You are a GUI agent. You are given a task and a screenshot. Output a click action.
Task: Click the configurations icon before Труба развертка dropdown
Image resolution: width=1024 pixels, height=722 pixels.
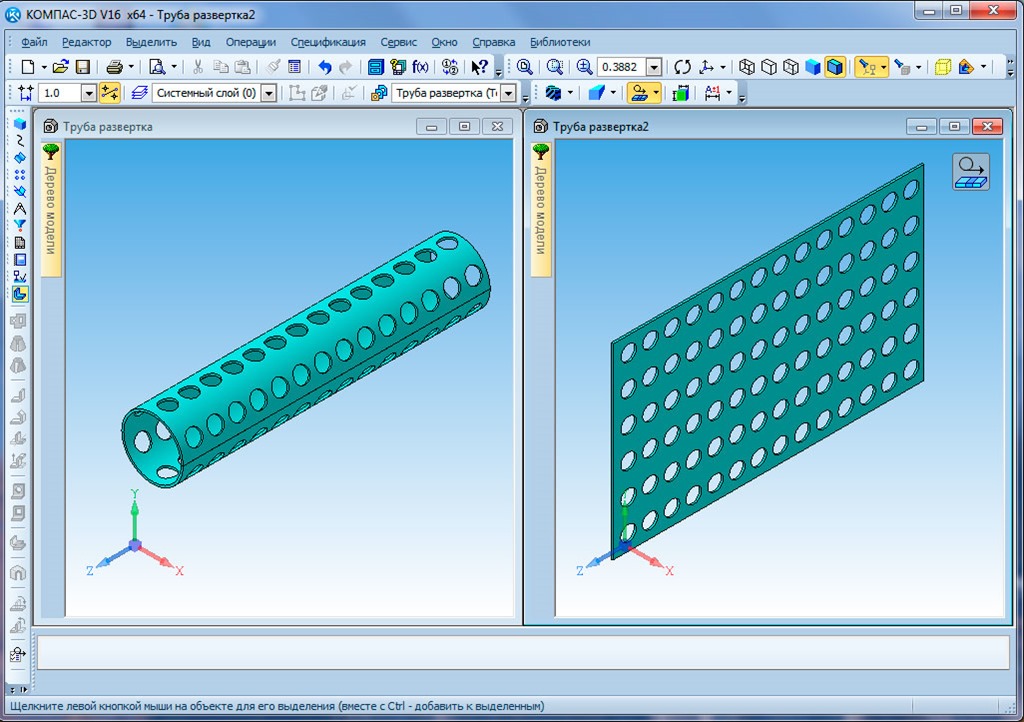click(379, 93)
